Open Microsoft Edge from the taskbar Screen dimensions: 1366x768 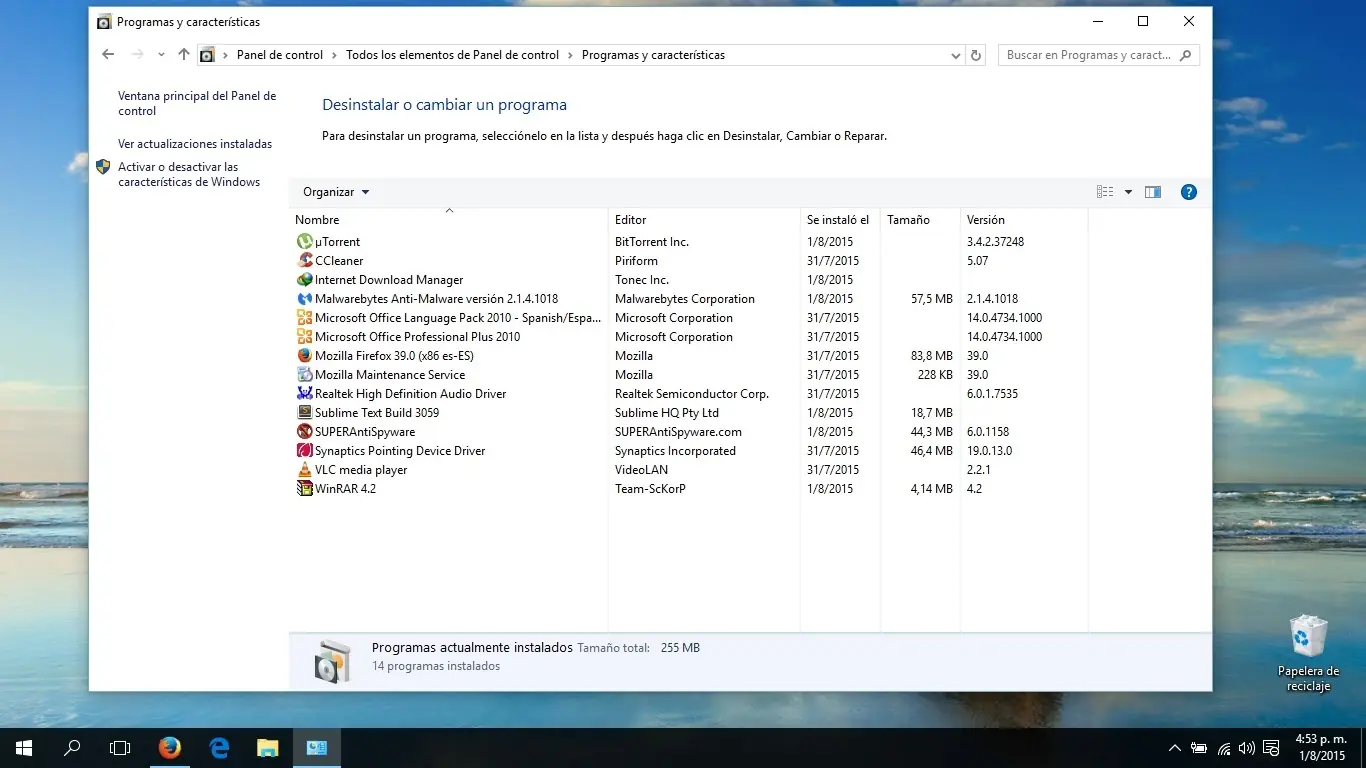[x=219, y=748]
